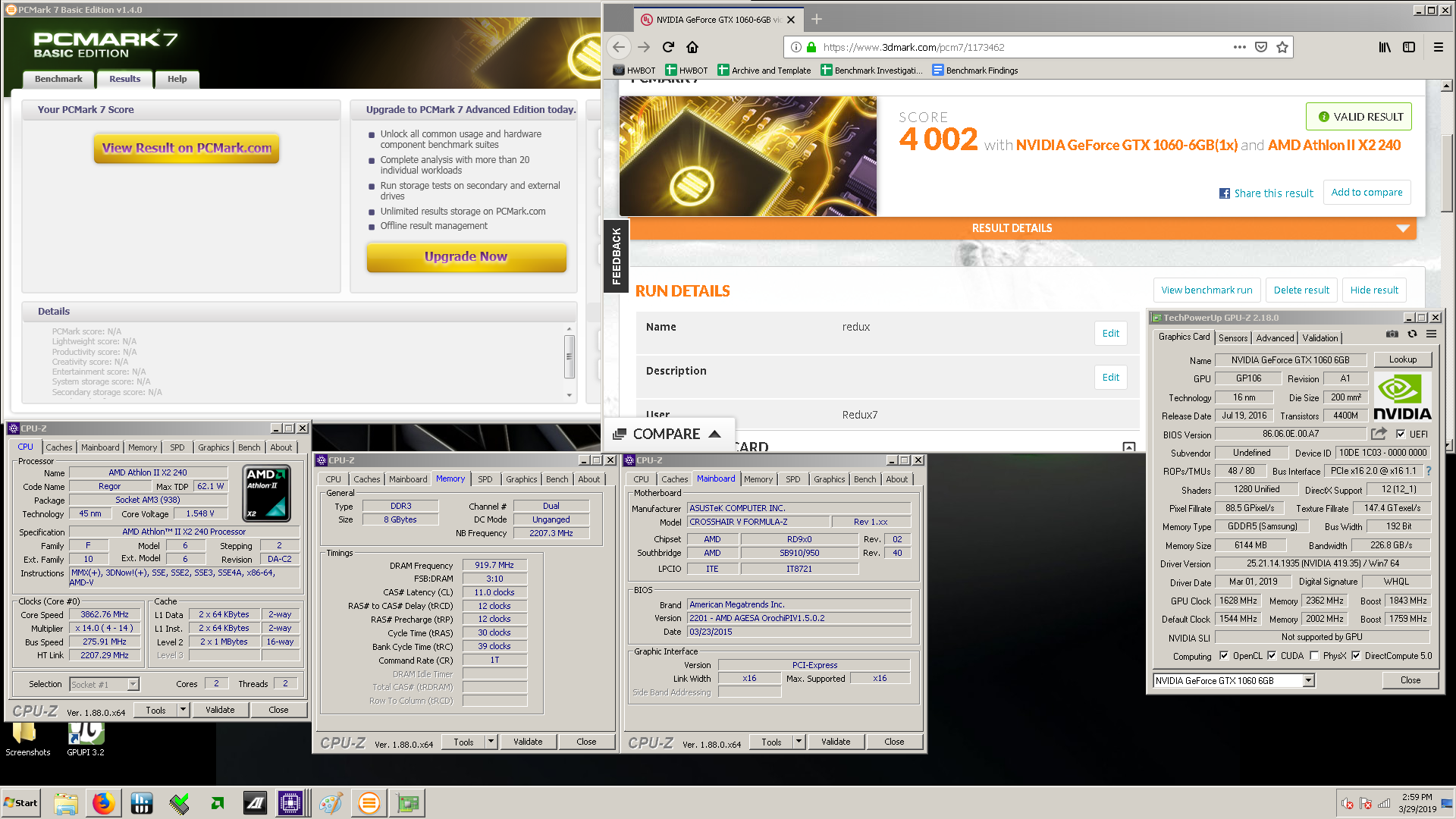The image size is (1456, 819).
Task: Open the Benchmark Findings bookmark
Action: pos(974,71)
